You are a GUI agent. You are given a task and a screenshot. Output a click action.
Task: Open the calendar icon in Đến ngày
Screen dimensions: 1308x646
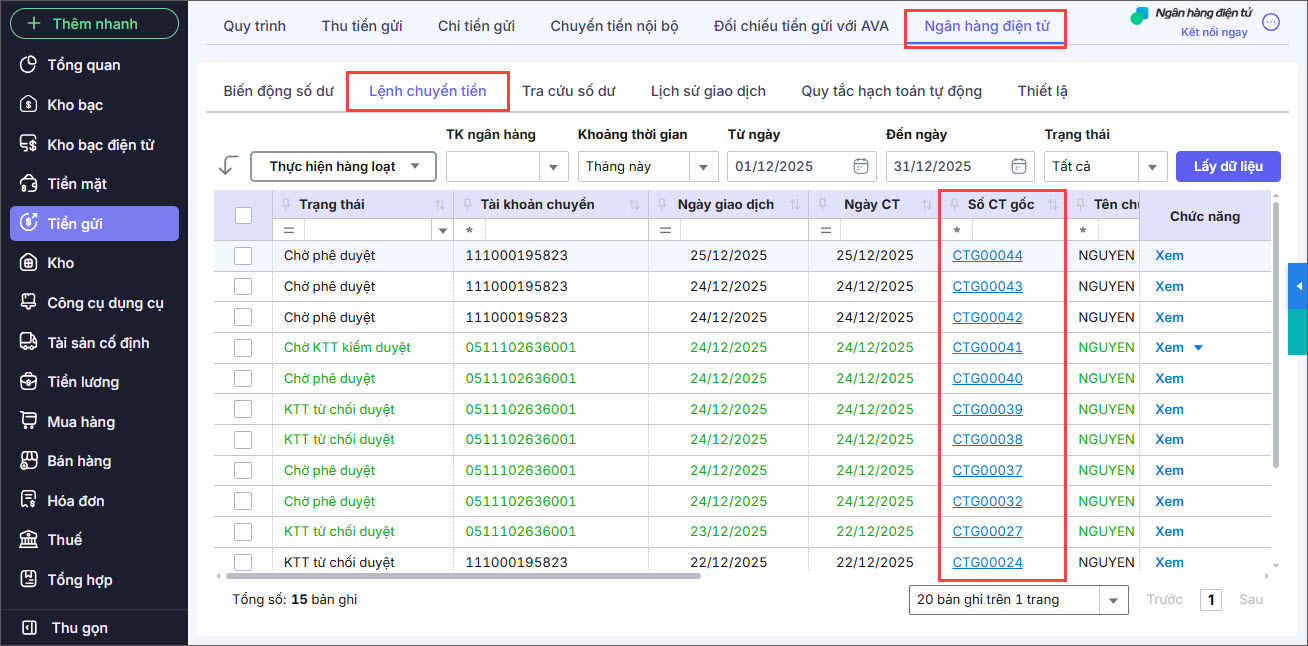pos(1018,166)
